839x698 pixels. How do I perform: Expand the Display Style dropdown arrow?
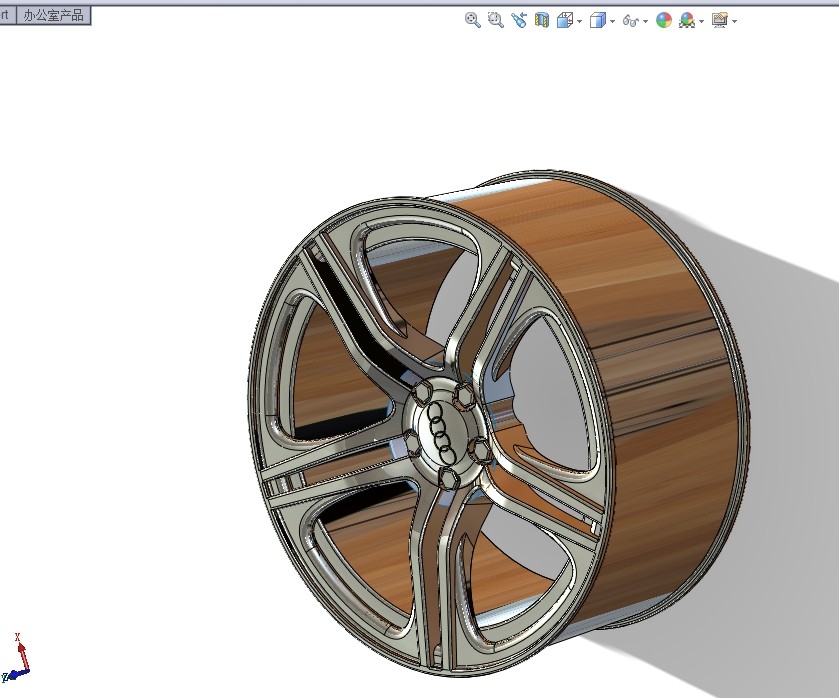click(x=612, y=21)
